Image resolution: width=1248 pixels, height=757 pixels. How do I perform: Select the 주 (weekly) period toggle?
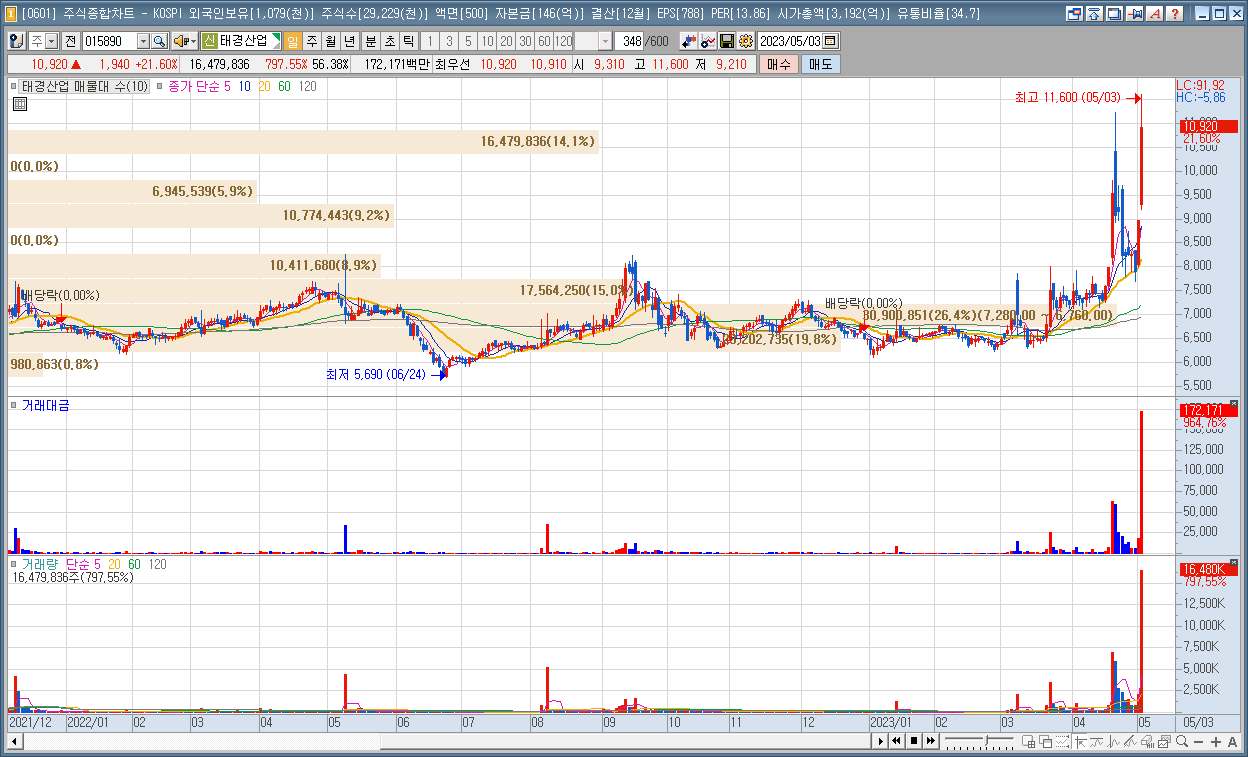(x=311, y=41)
